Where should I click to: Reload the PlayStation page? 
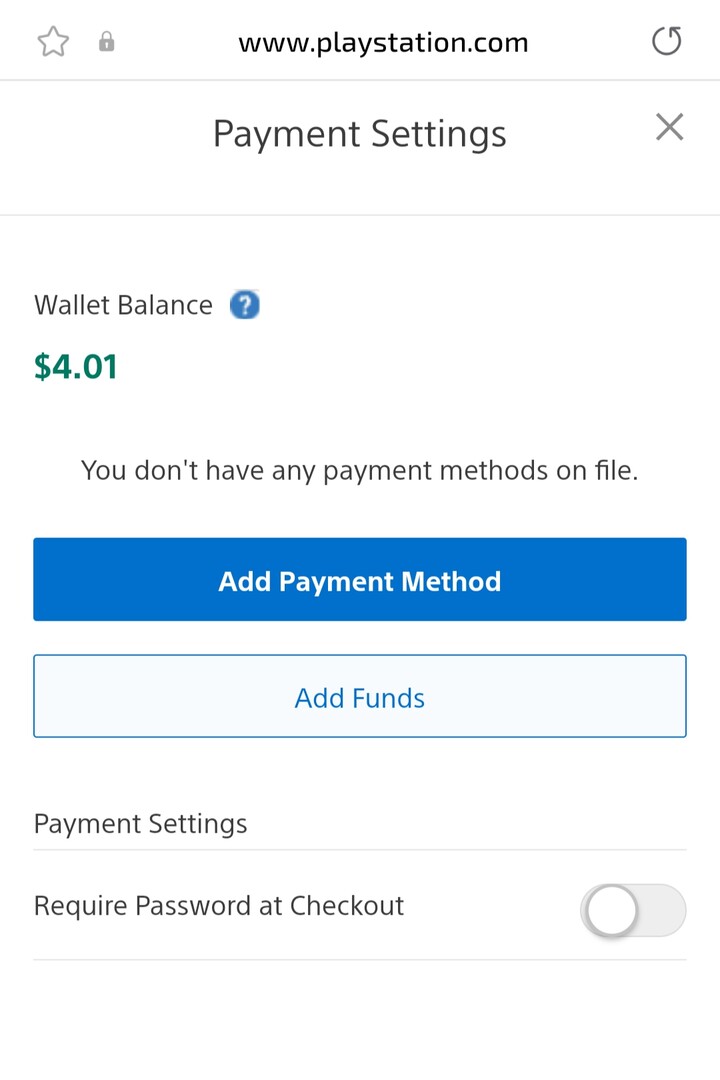(x=666, y=42)
